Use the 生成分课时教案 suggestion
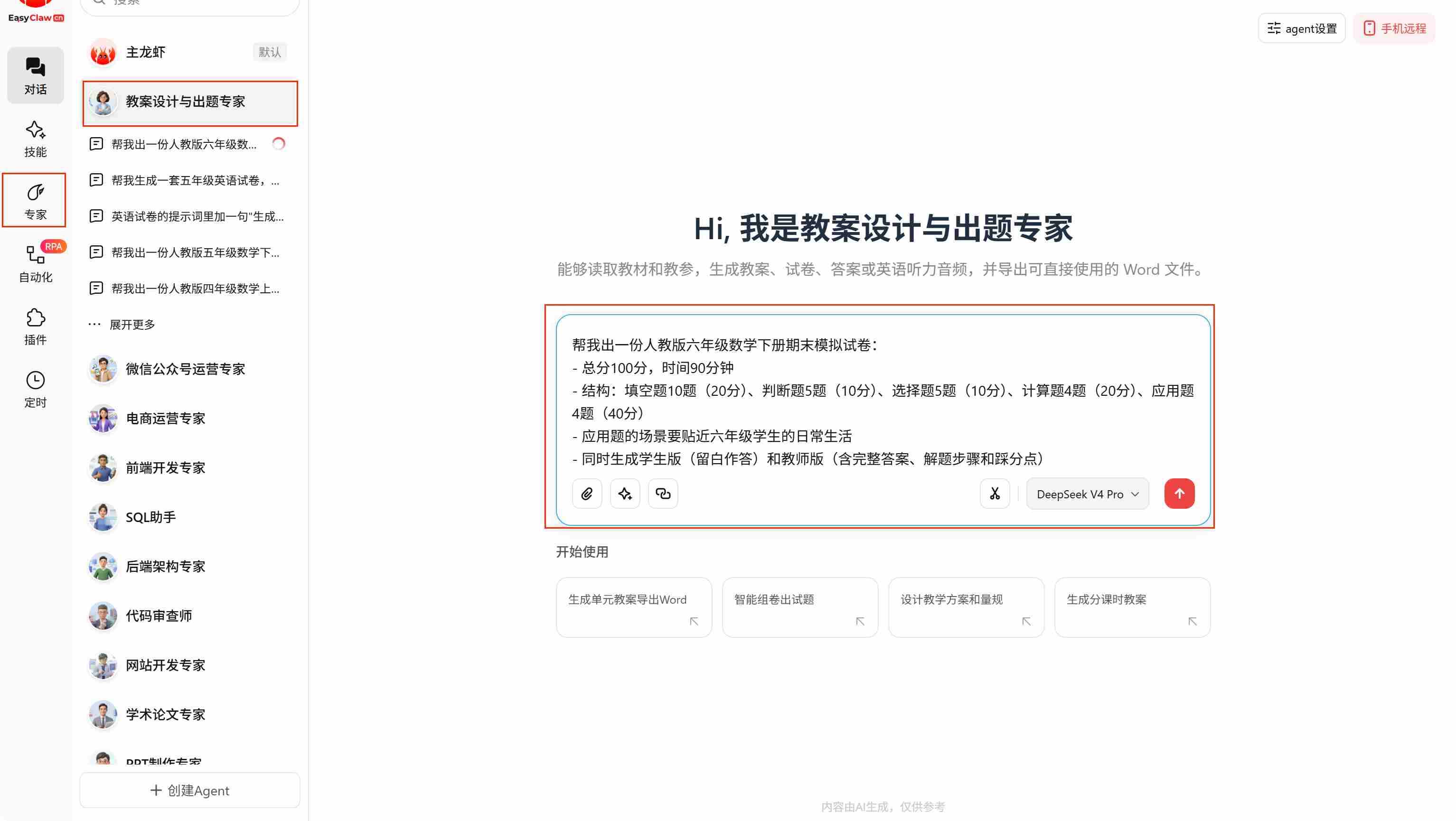The width and height of the screenshot is (1456, 821). click(1132, 607)
